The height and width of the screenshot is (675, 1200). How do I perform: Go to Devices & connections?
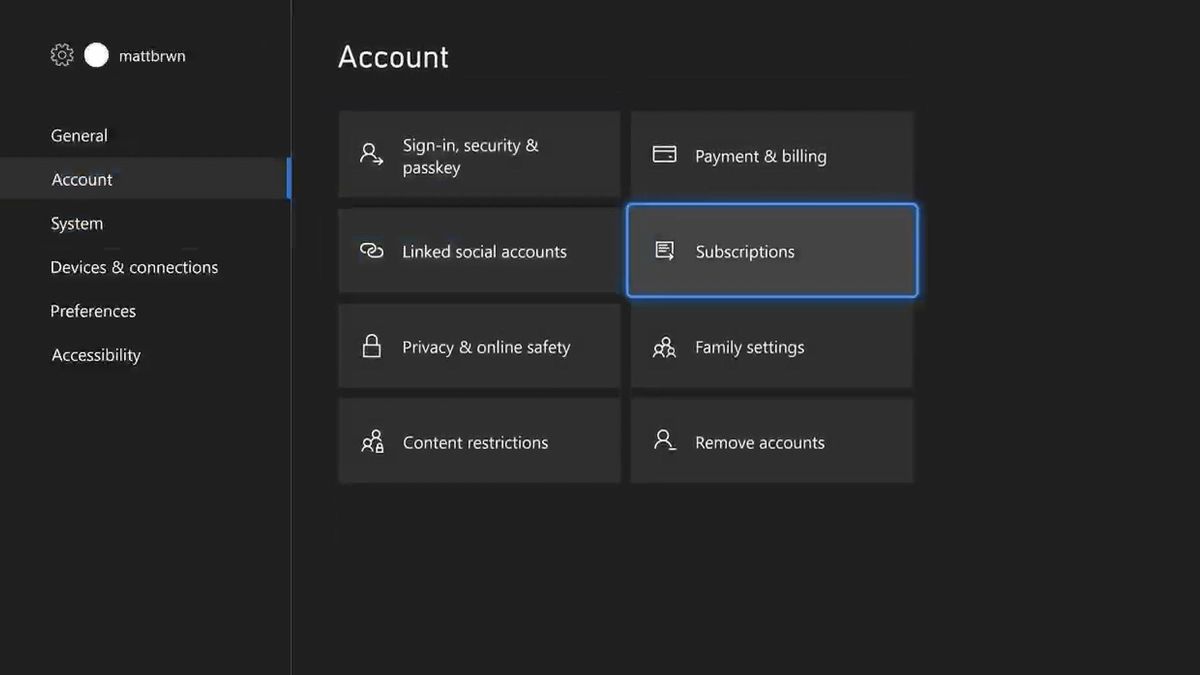point(134,267)
